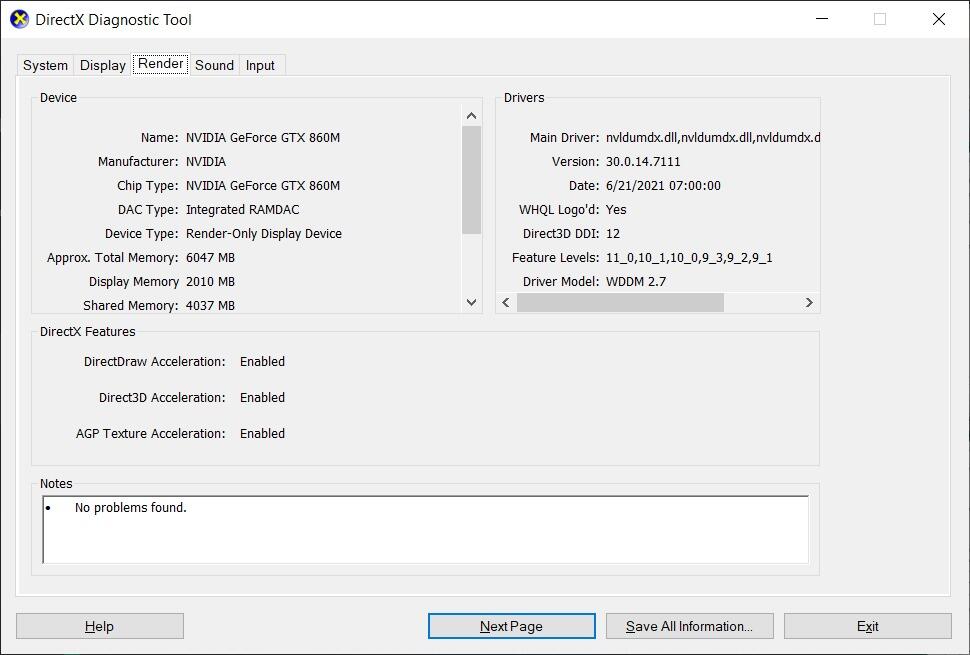Switch to the System tab
This screenshot has width=970, height=655.
[x=45, y=65]
